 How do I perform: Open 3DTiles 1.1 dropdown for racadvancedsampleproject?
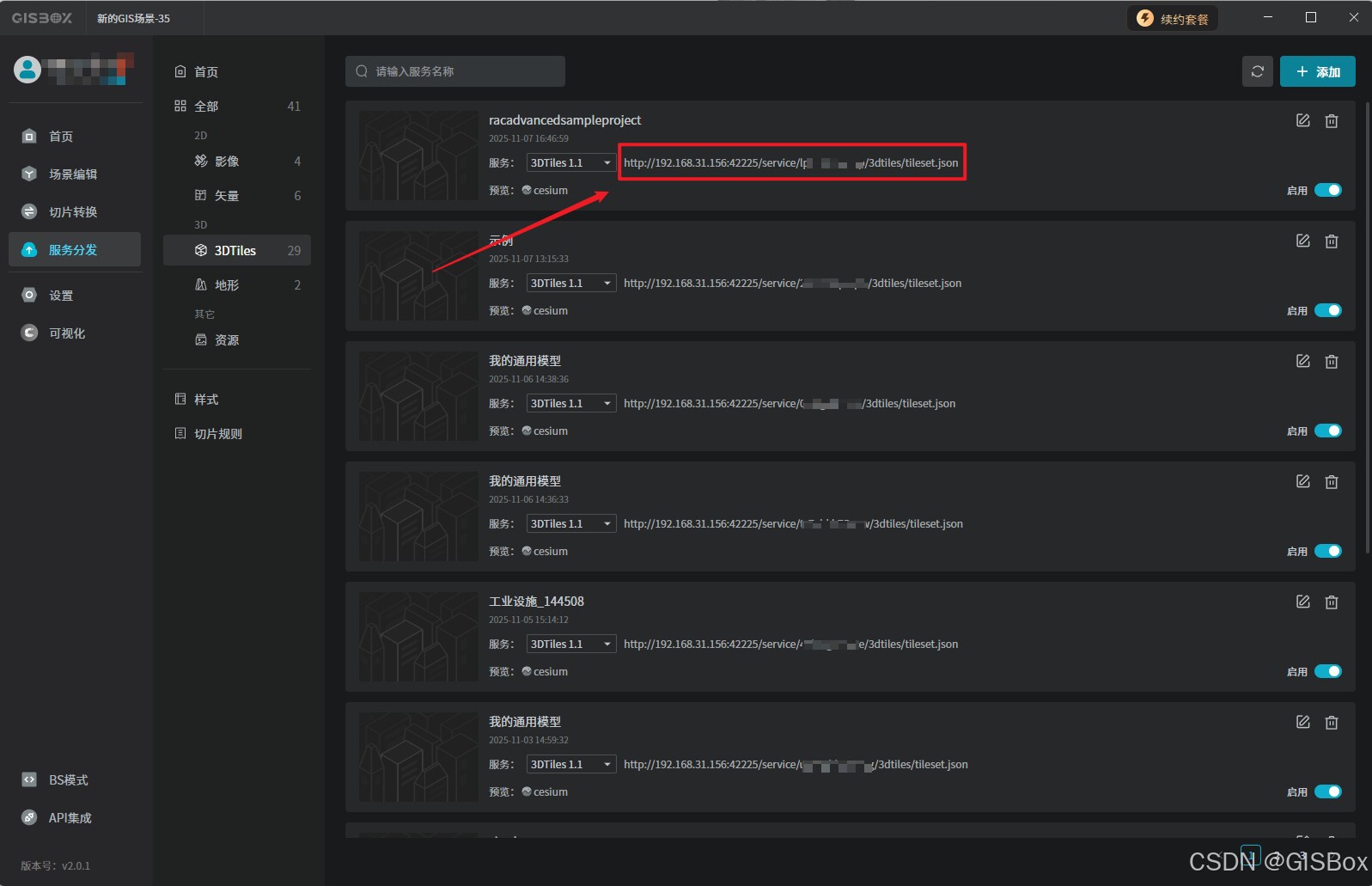tap(571, 162)
